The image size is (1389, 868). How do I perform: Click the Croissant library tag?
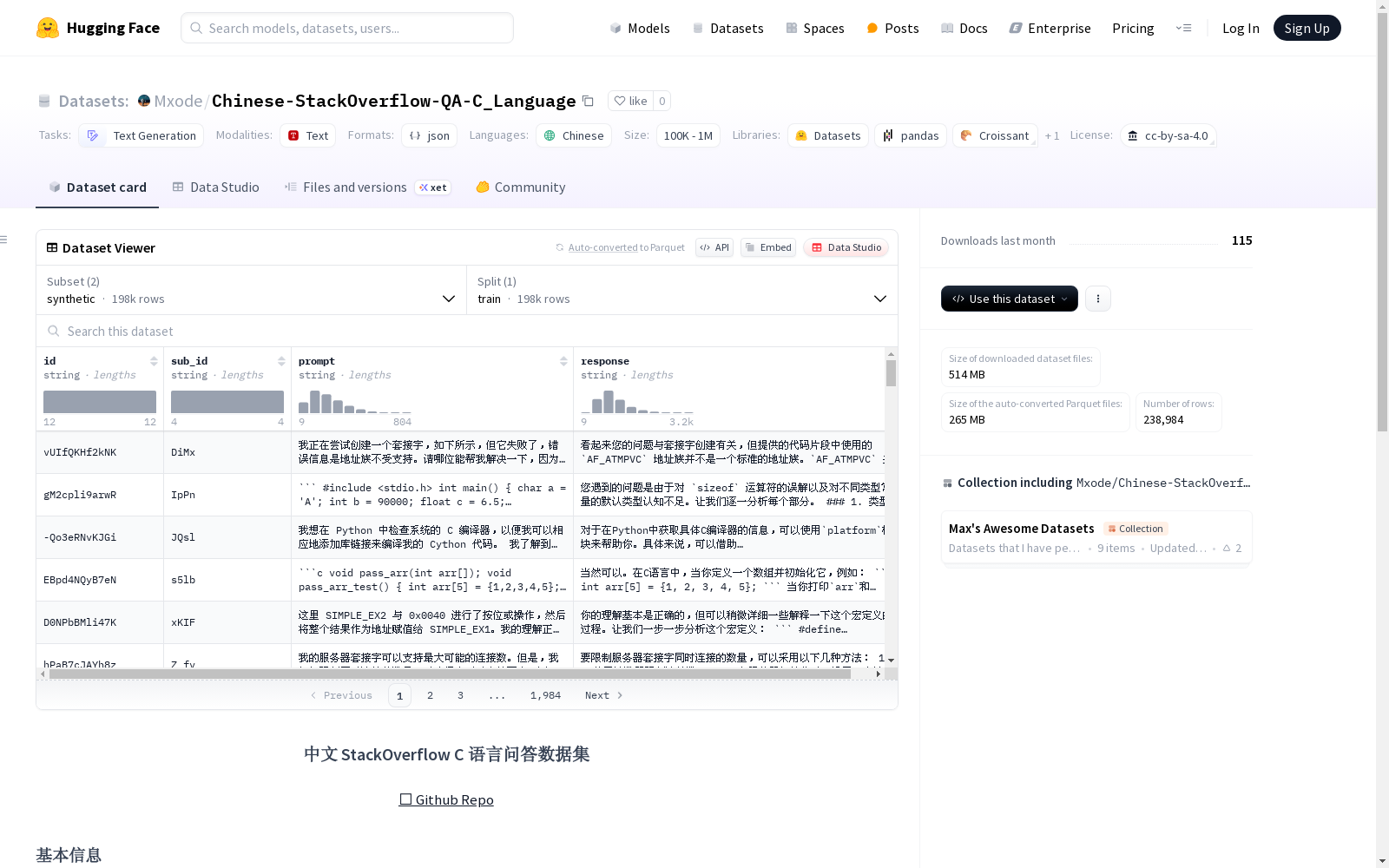click(x=995, y=135)
